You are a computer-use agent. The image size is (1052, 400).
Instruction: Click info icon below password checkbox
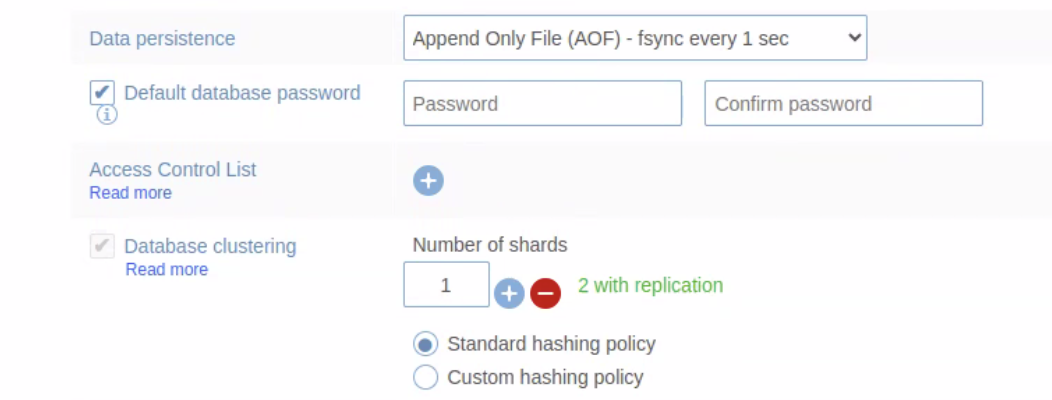click(x=106, y=115)
